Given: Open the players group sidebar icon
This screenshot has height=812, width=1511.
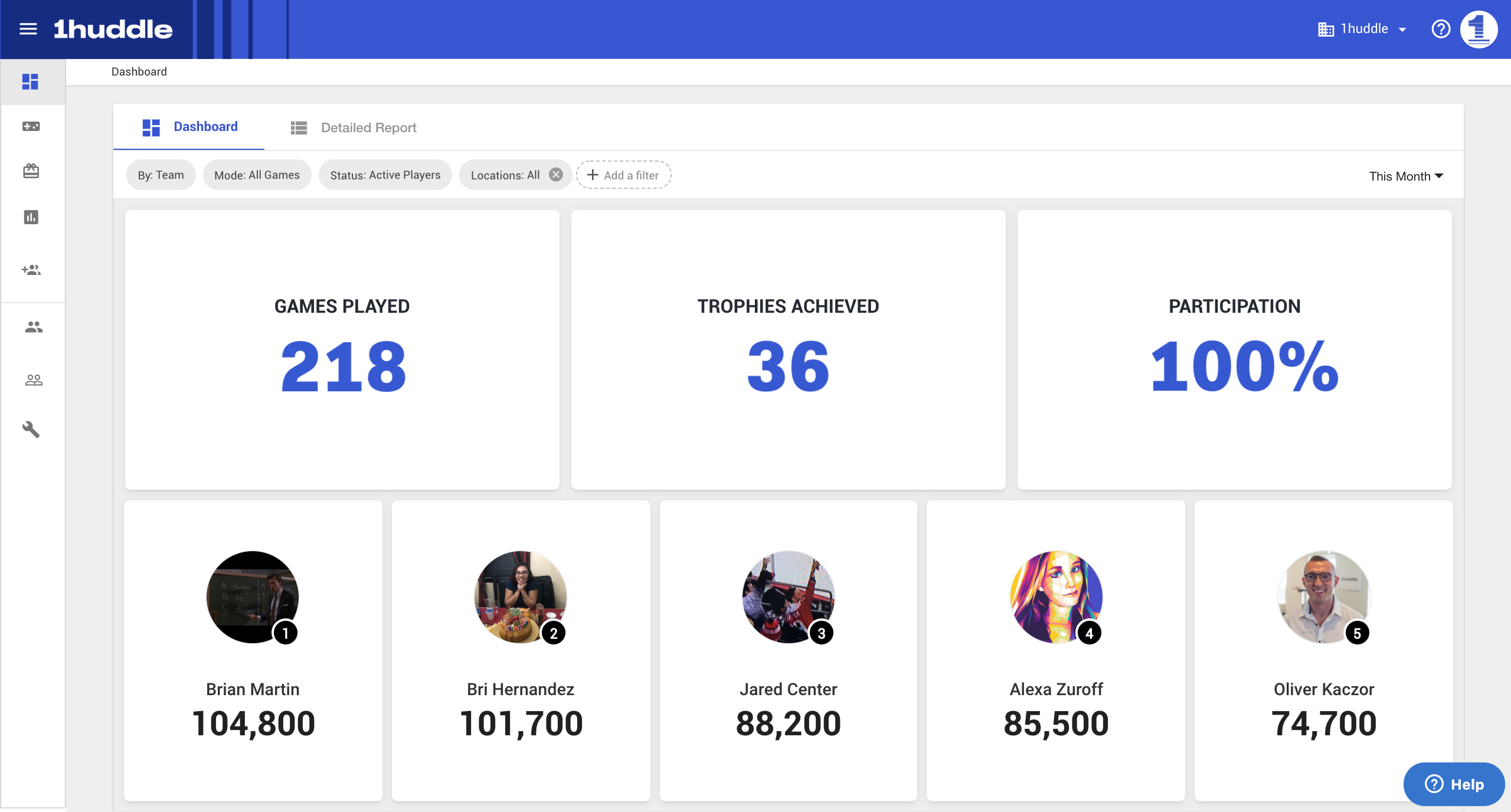Looking at the screenshot, I should tap(34, 327).
